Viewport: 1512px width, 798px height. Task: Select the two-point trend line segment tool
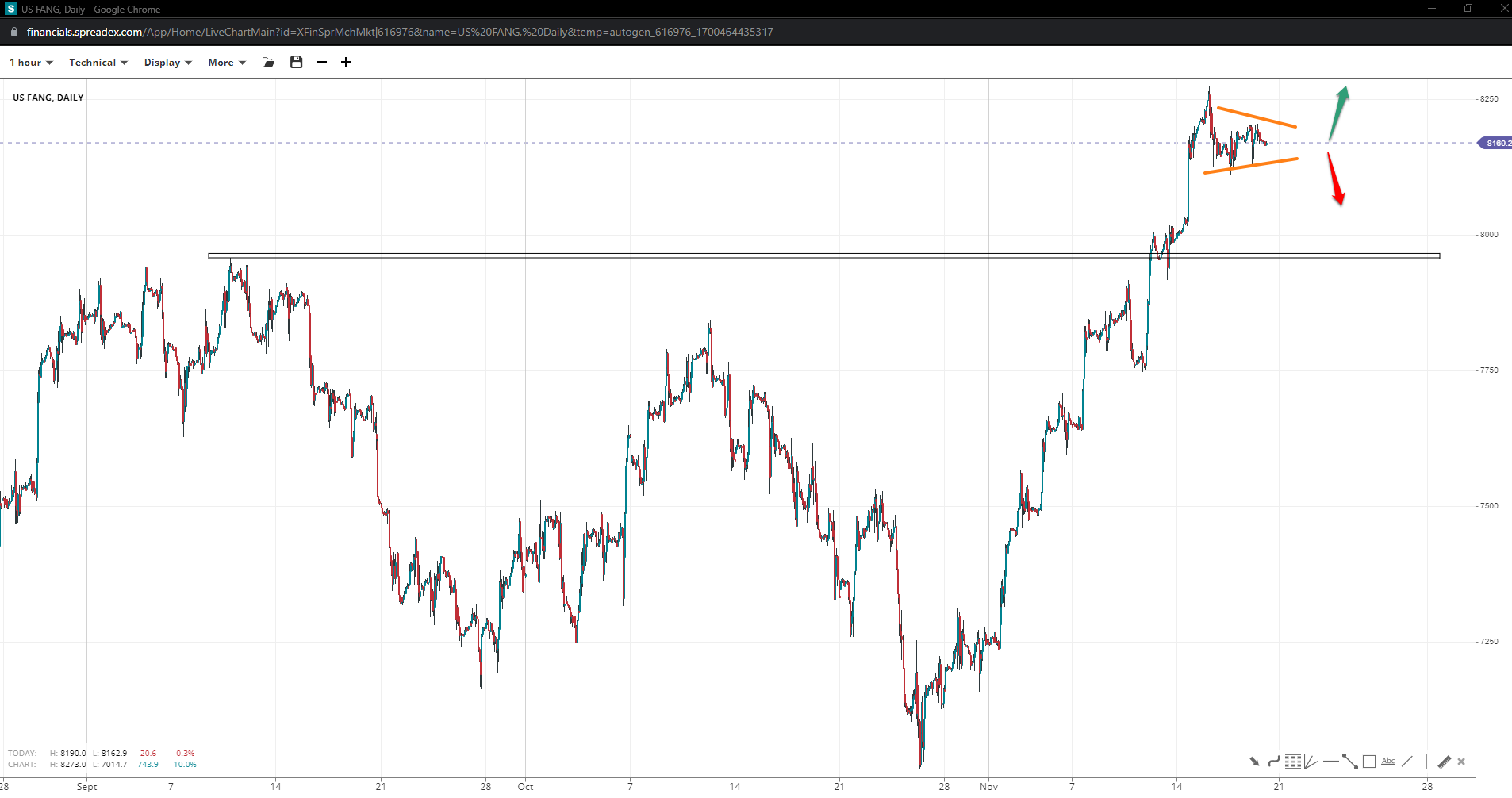(1349, 762)
